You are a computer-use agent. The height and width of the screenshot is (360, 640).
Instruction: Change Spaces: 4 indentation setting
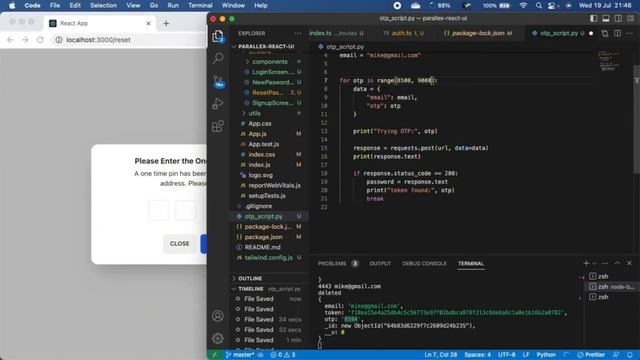[x=477, y=355]
